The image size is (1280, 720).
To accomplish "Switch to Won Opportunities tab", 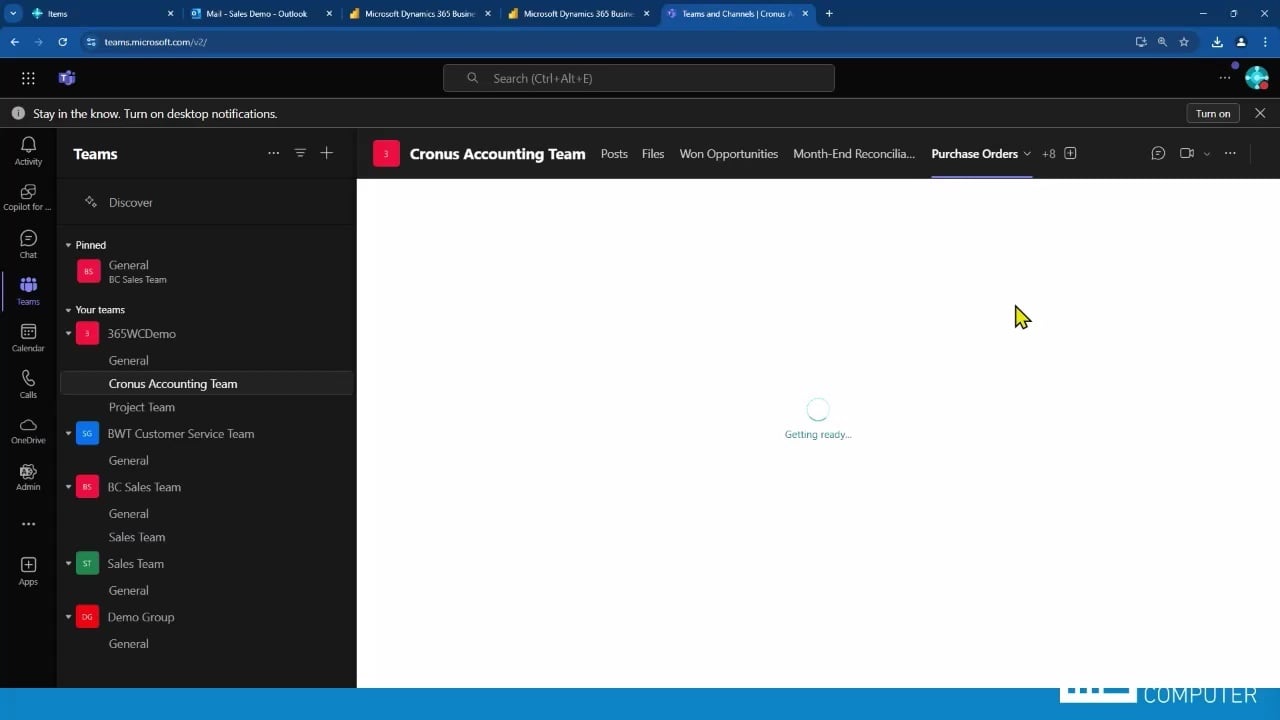I will point(728,154).
